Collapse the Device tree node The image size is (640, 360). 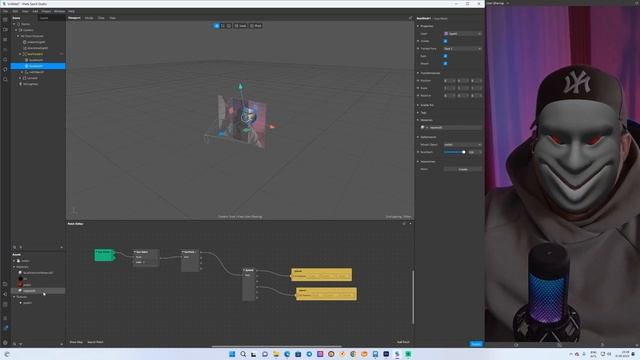click(14, 24)
